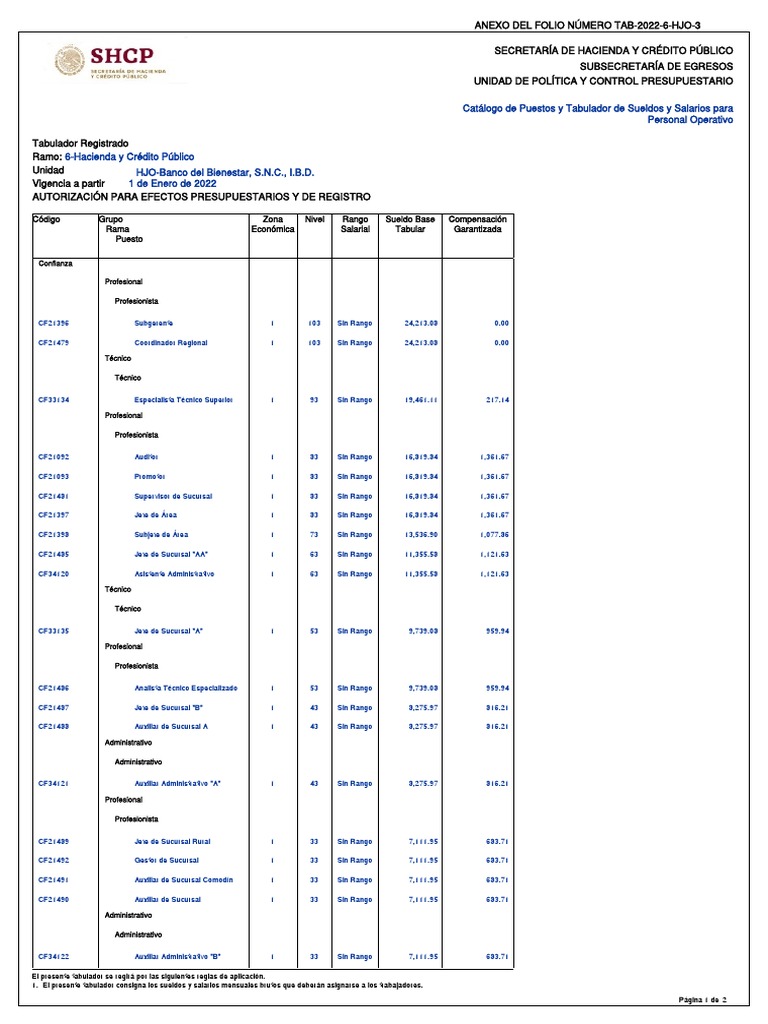Viewport: 768px width, 1024px height.
Task: Click the 'Auditor' job title
Action: click(x=146, y=457)
